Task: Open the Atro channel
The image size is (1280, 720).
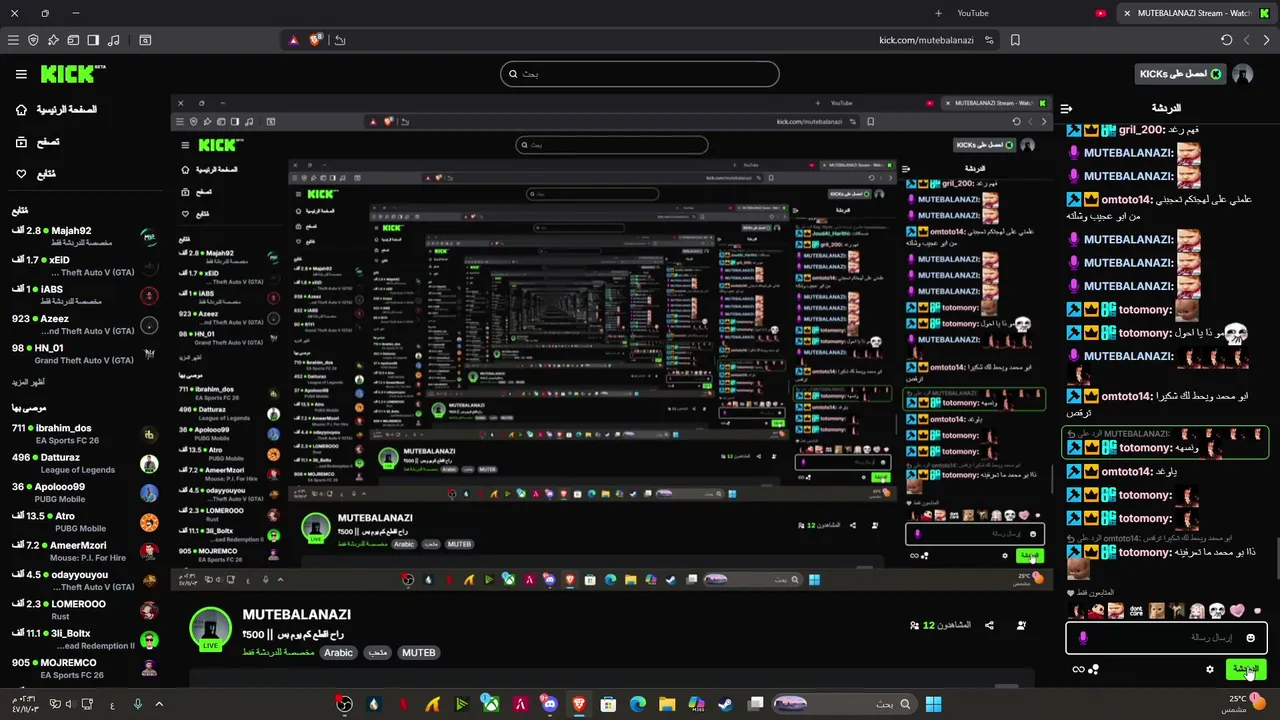Action: pos(84,522)
